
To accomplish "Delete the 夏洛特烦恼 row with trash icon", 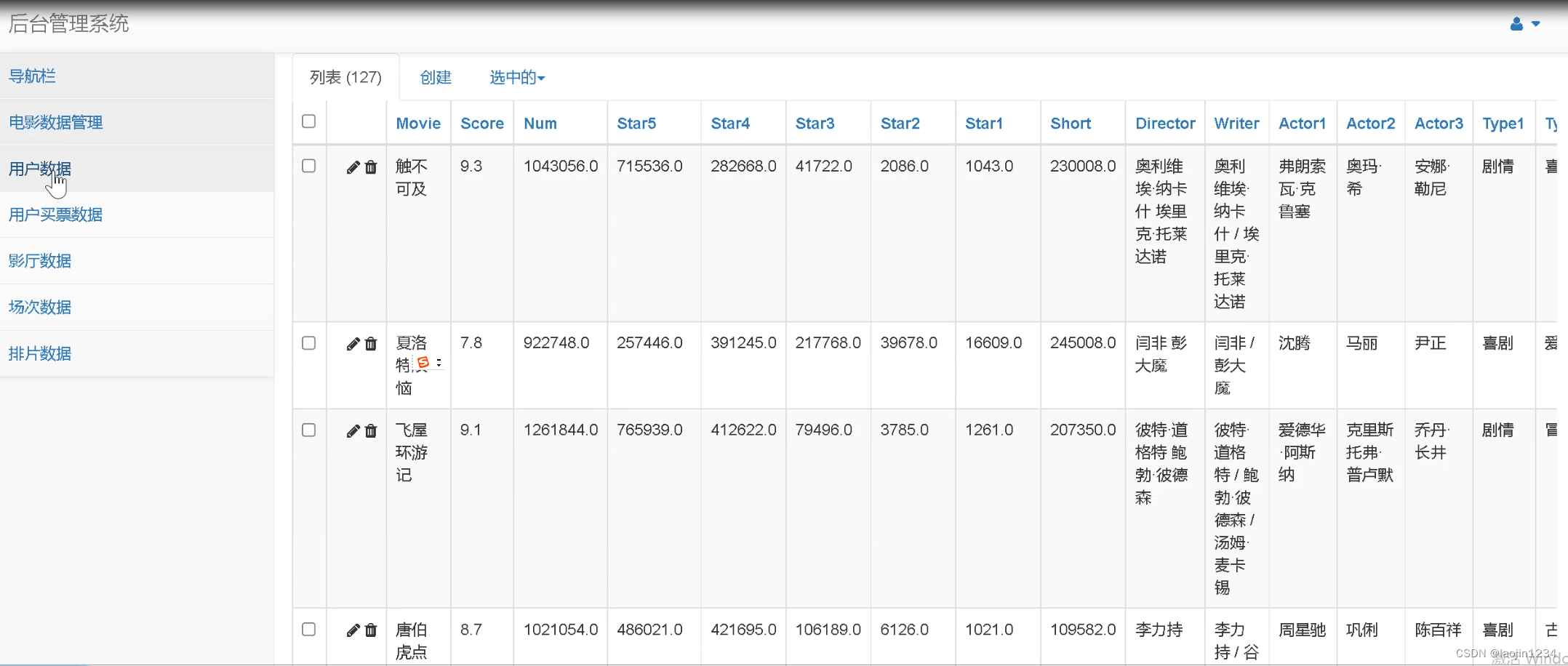I will pos(371,344).
